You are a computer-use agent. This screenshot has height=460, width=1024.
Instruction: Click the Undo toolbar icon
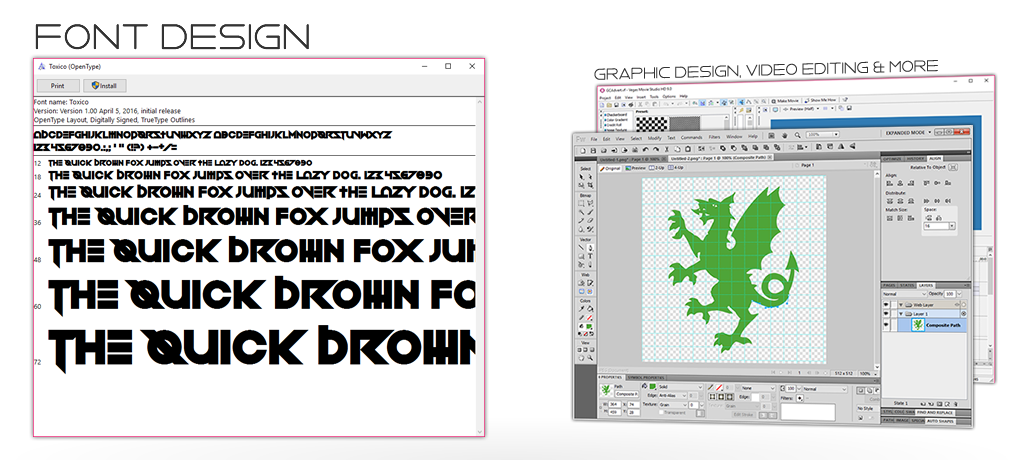pos(645,150)
